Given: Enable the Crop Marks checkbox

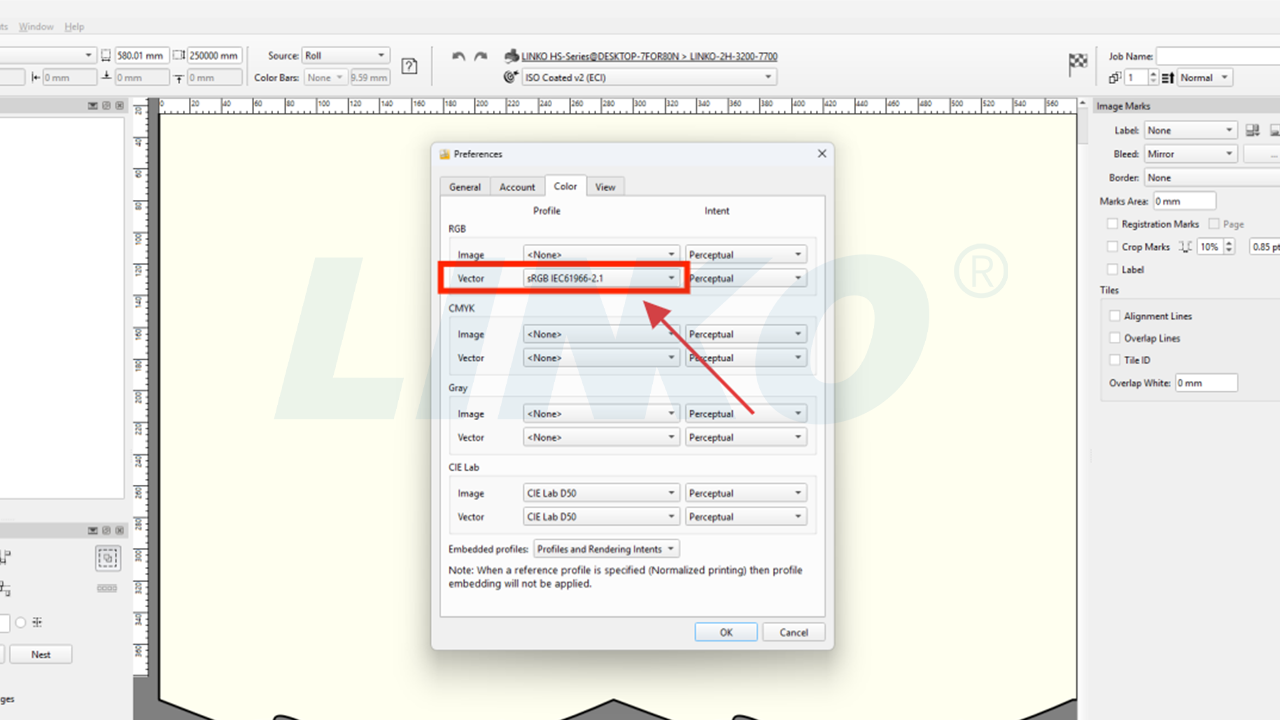Looking at the screenshot, I should click(x=1113, y=247).
